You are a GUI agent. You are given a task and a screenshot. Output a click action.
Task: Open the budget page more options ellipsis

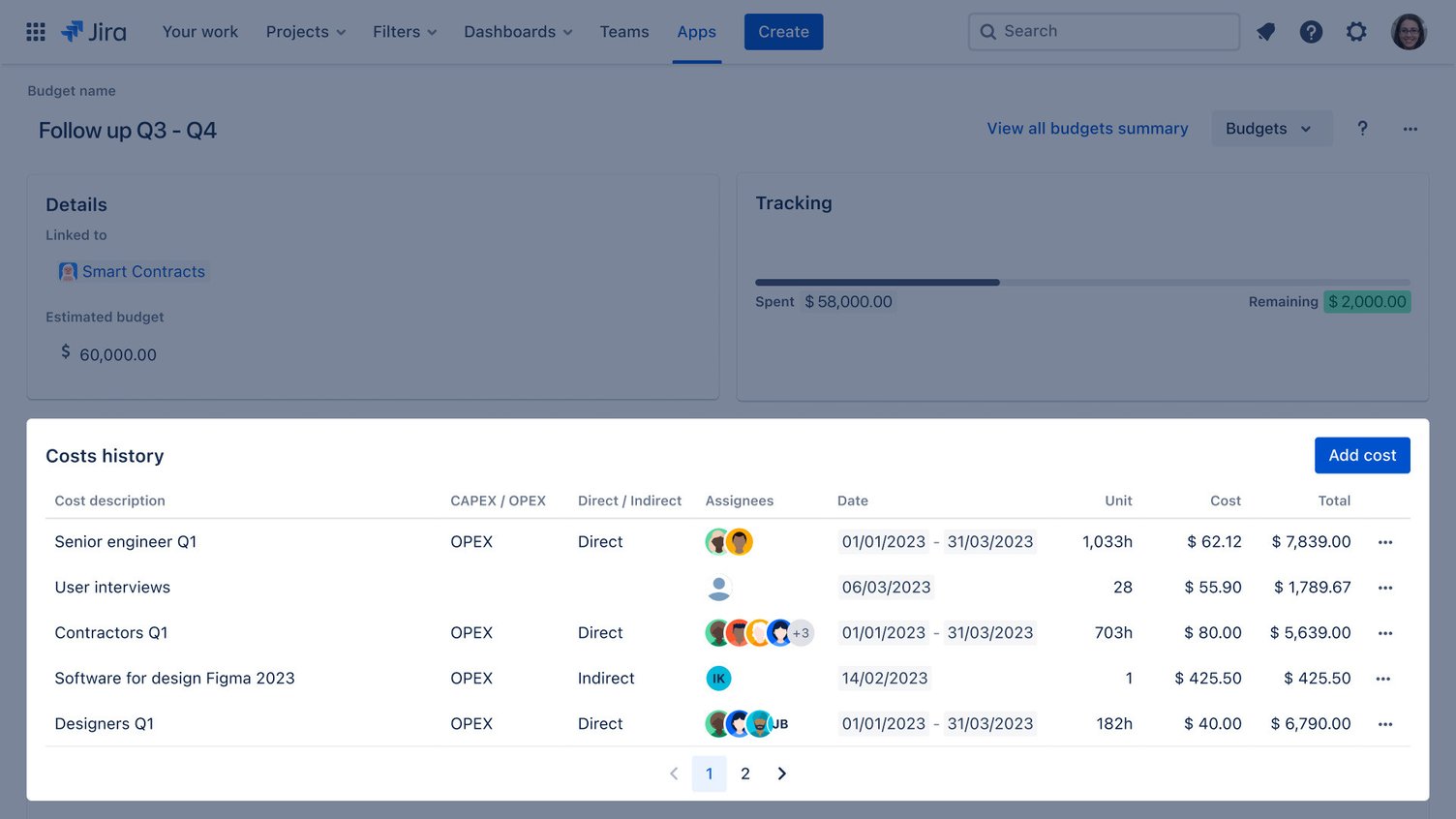coord(1410,128)
